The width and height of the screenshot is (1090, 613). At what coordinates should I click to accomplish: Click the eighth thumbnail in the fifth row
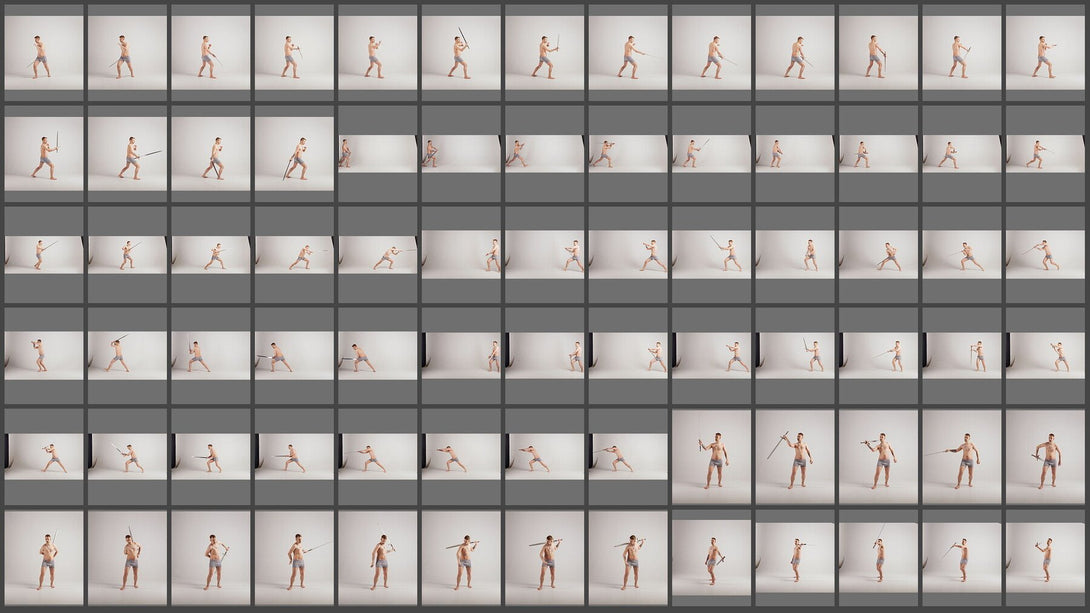[x=628, y=457]
